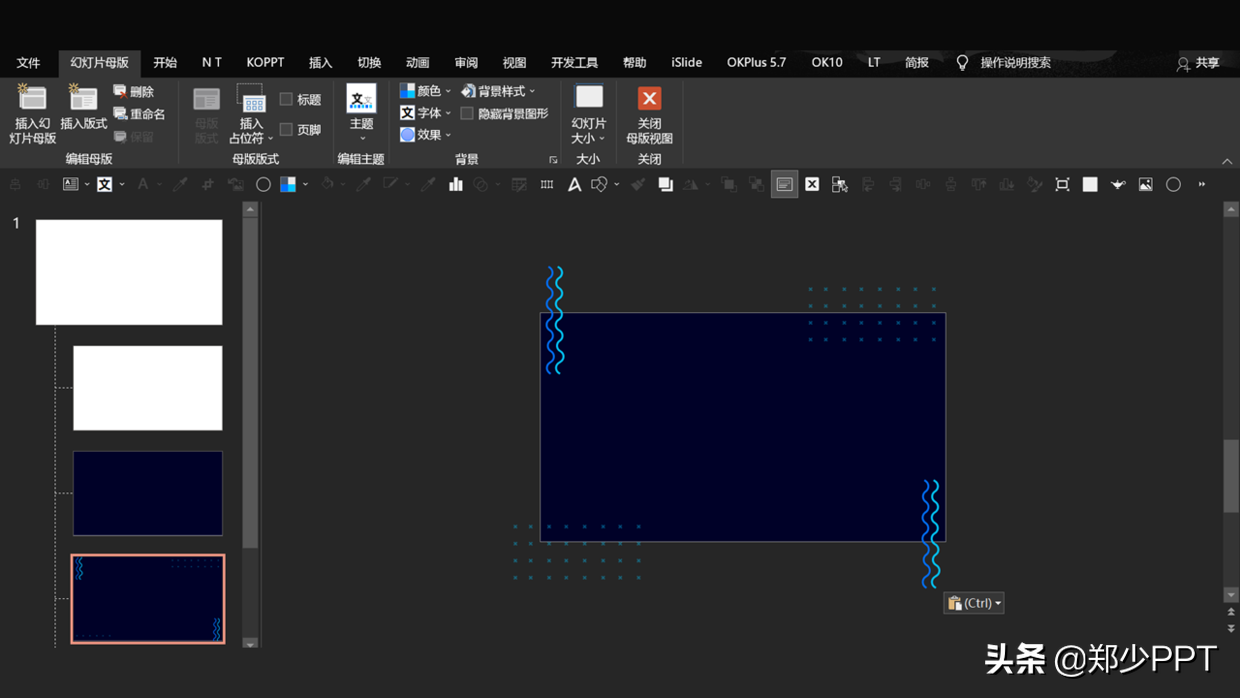Click the large letter A text icon
Image resolution: width=1240 pixels, height=698 pixels.
tap(574, 184)
